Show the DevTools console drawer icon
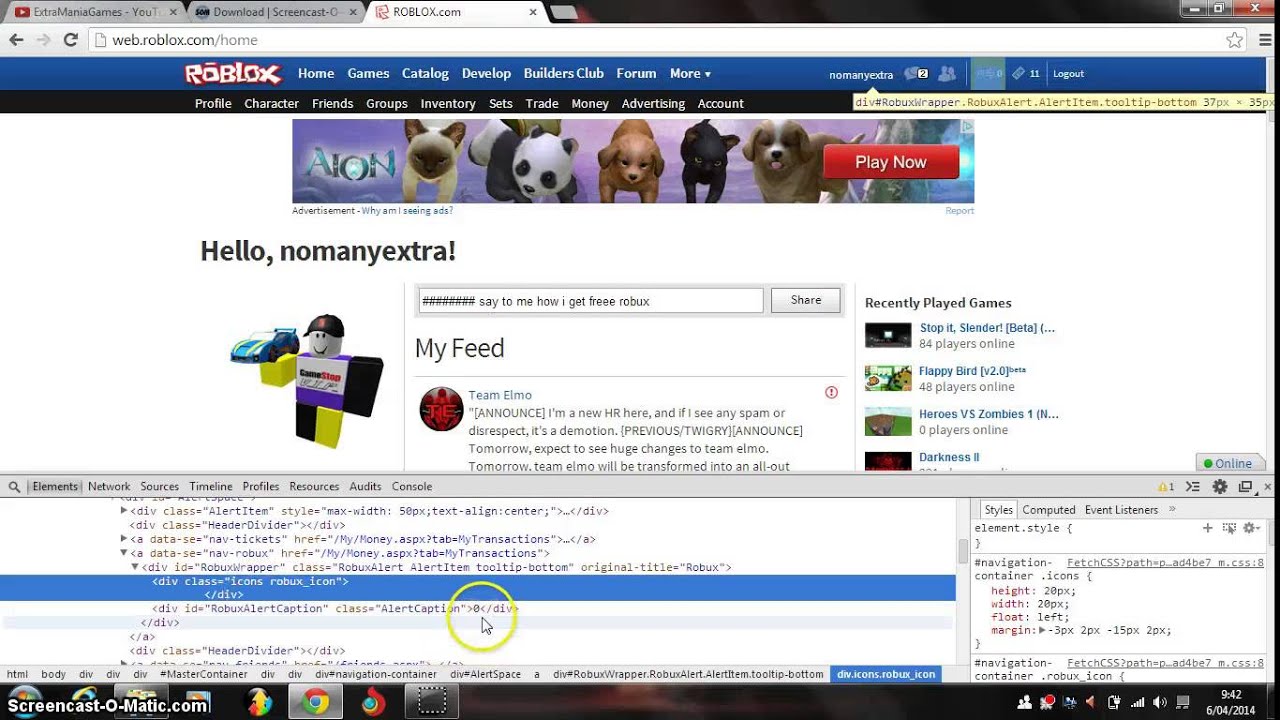The height and width of the screenshot is (720, 1280). pos(1193,487)
